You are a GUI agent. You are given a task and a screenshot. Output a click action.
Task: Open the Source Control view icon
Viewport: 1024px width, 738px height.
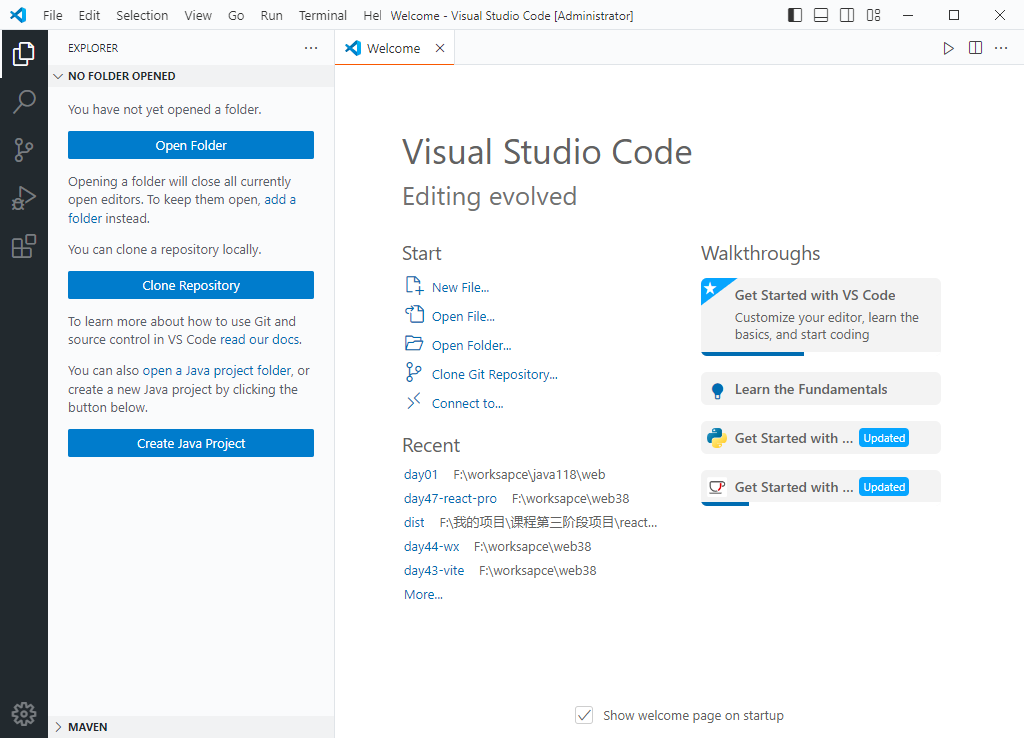tap(24, 150)
